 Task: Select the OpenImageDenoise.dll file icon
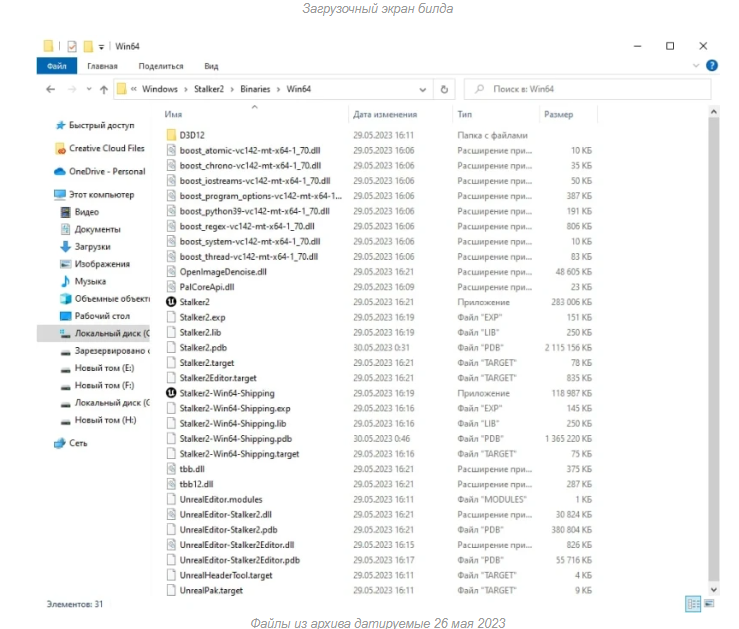(171, 272)
